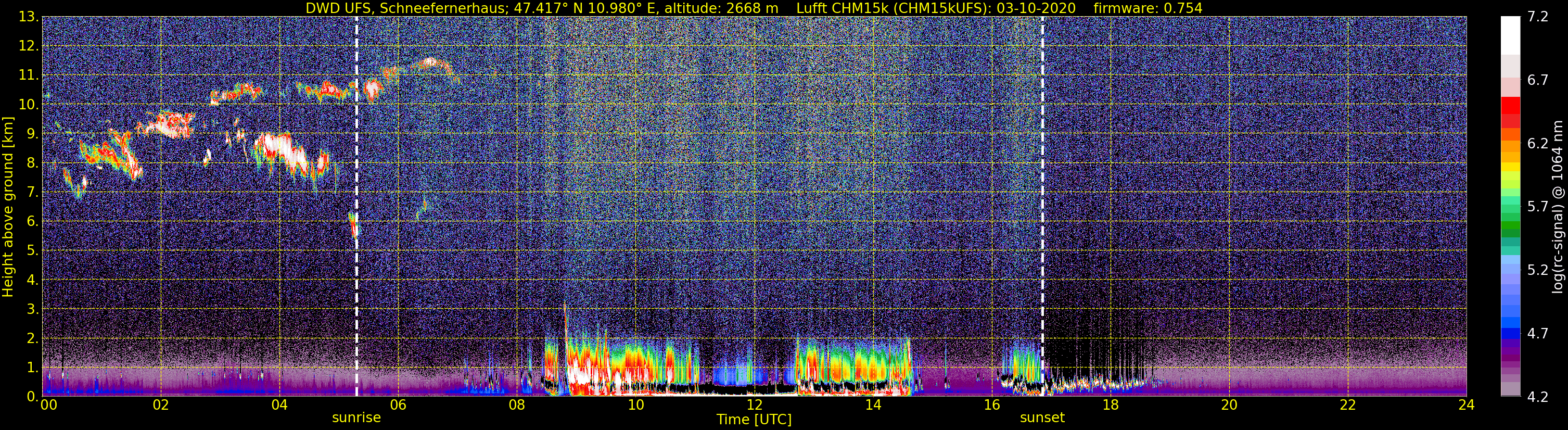Click the time axis tick label '12'
Image resolution: width=1568 pixels, height=430 pixels.
[754, 405]
